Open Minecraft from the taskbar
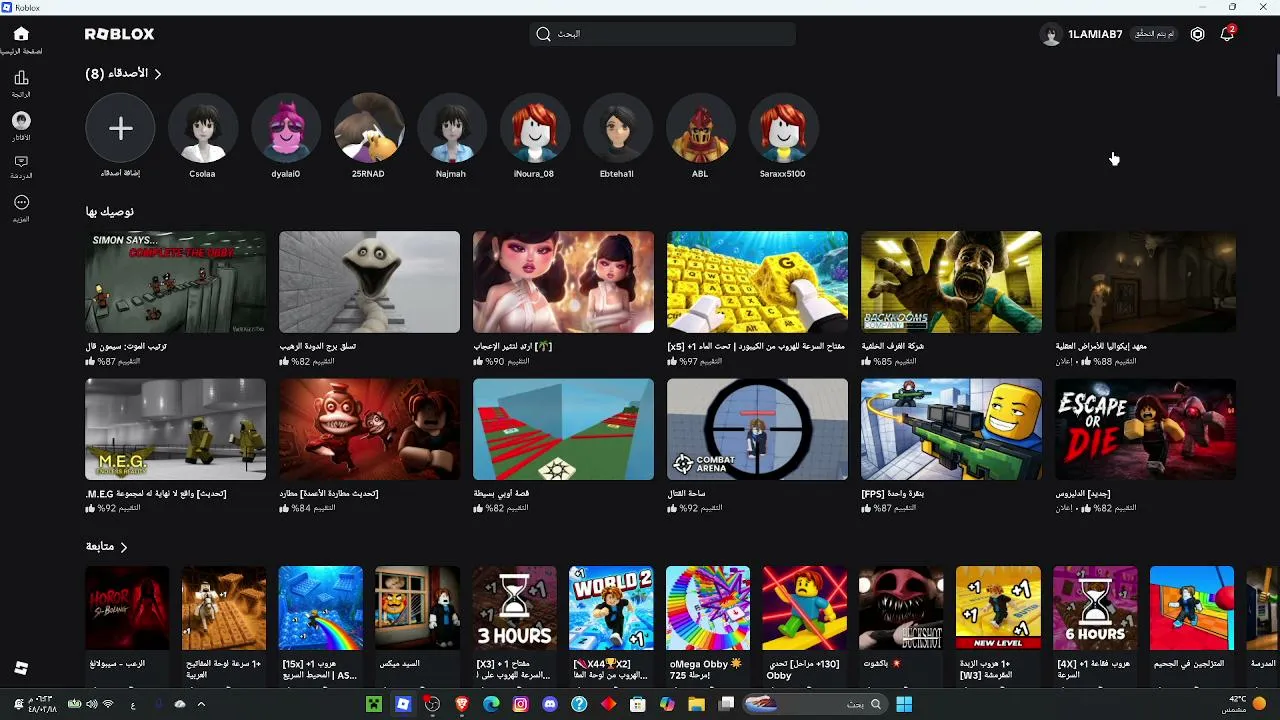This screenshot has height=720, width=1280. pyautogui.click(x=374, y=704)
